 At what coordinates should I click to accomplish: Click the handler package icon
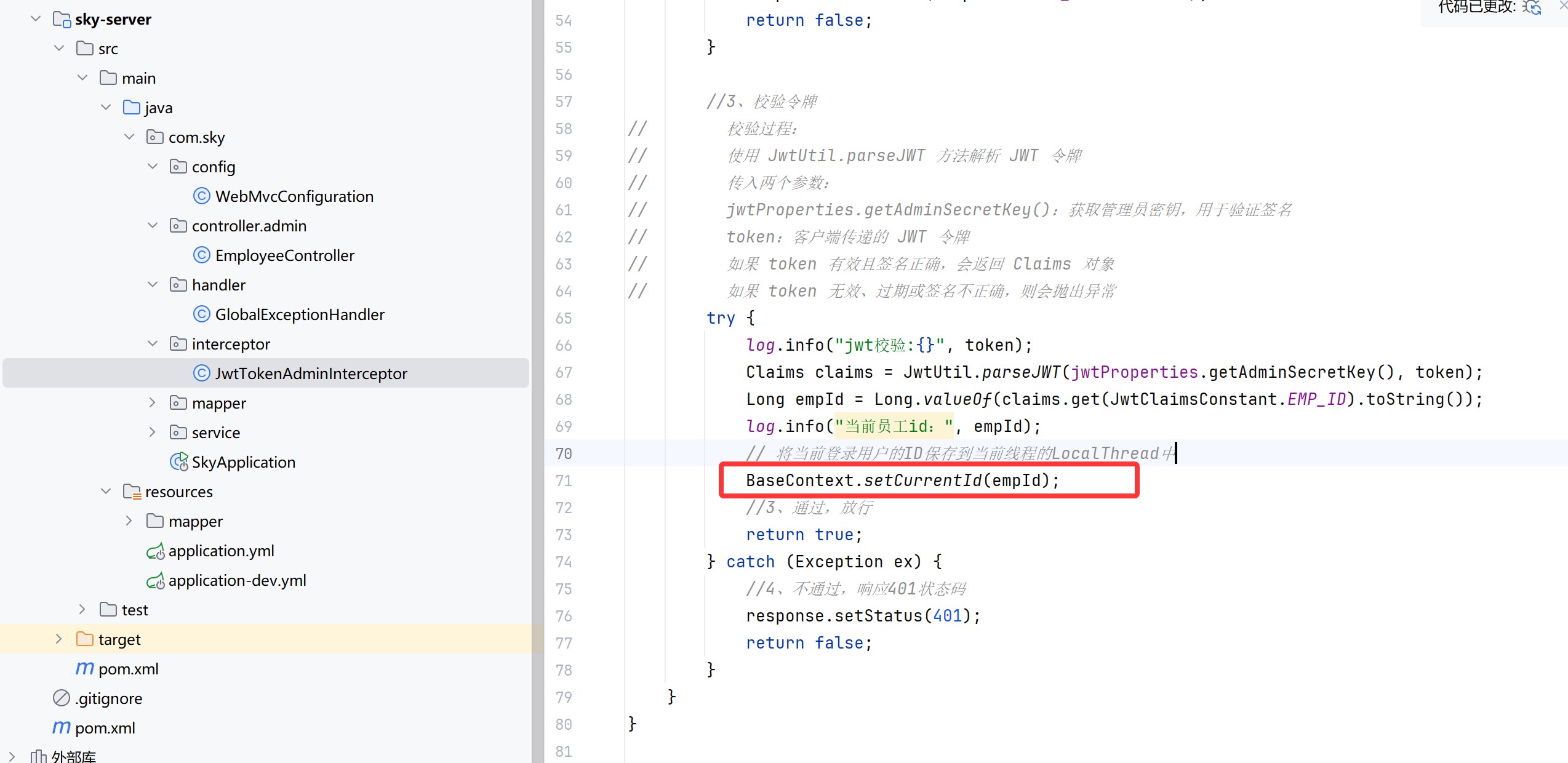point(178,285)
